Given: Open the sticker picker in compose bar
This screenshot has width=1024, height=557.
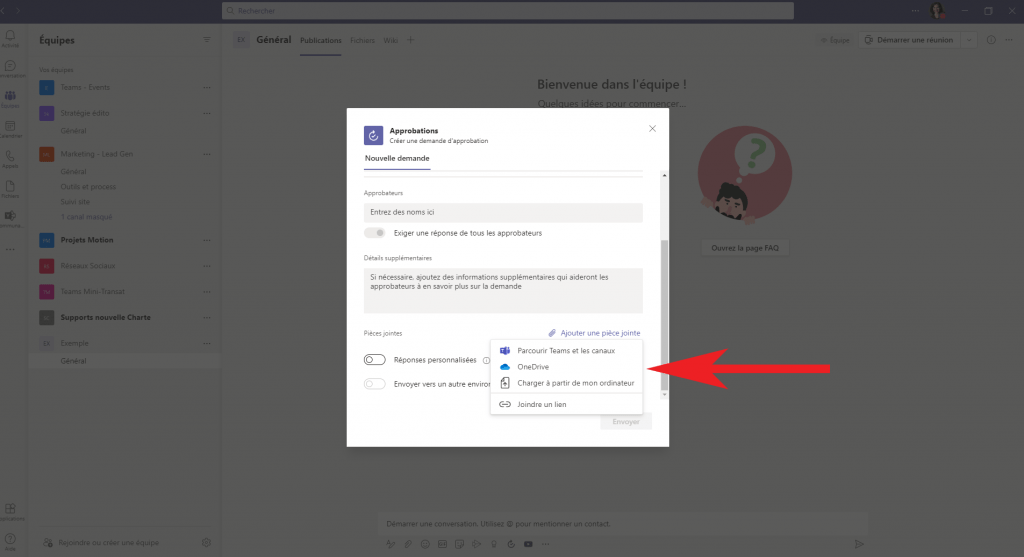Looking at the screenshot, I should tap(459, 544).
